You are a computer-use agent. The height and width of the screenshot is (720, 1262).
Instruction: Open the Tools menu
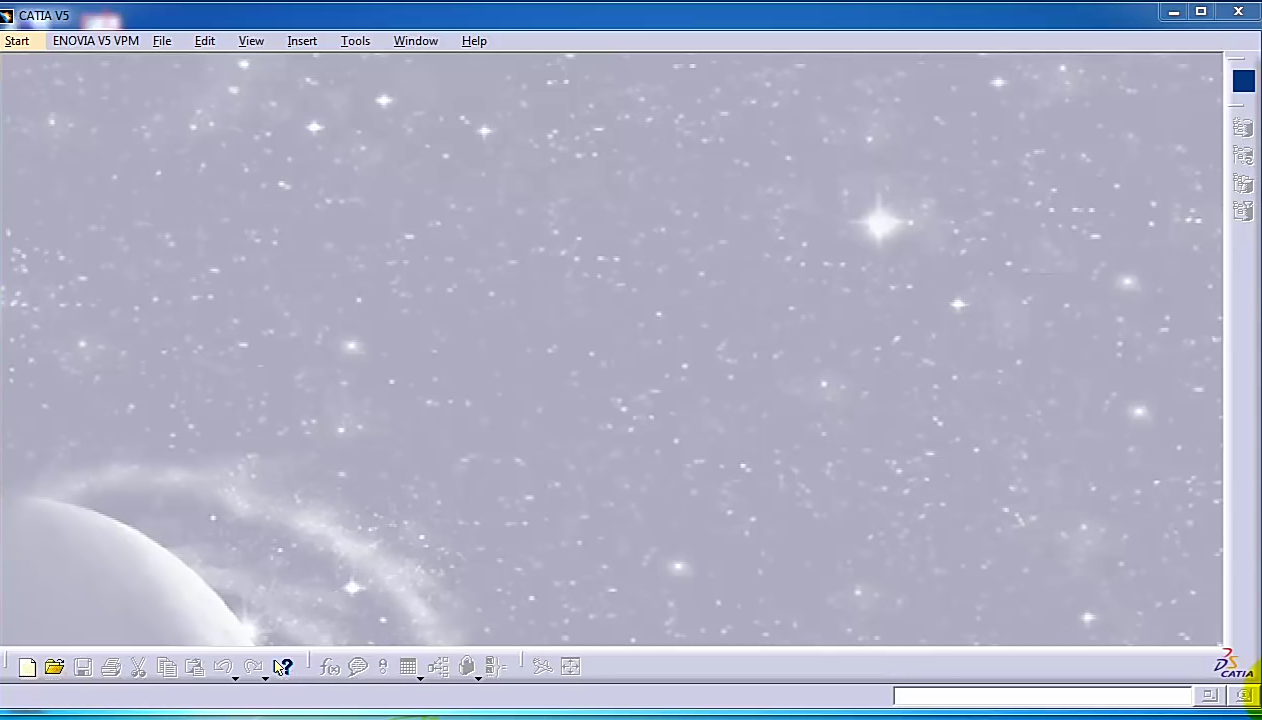coord(355,41)
